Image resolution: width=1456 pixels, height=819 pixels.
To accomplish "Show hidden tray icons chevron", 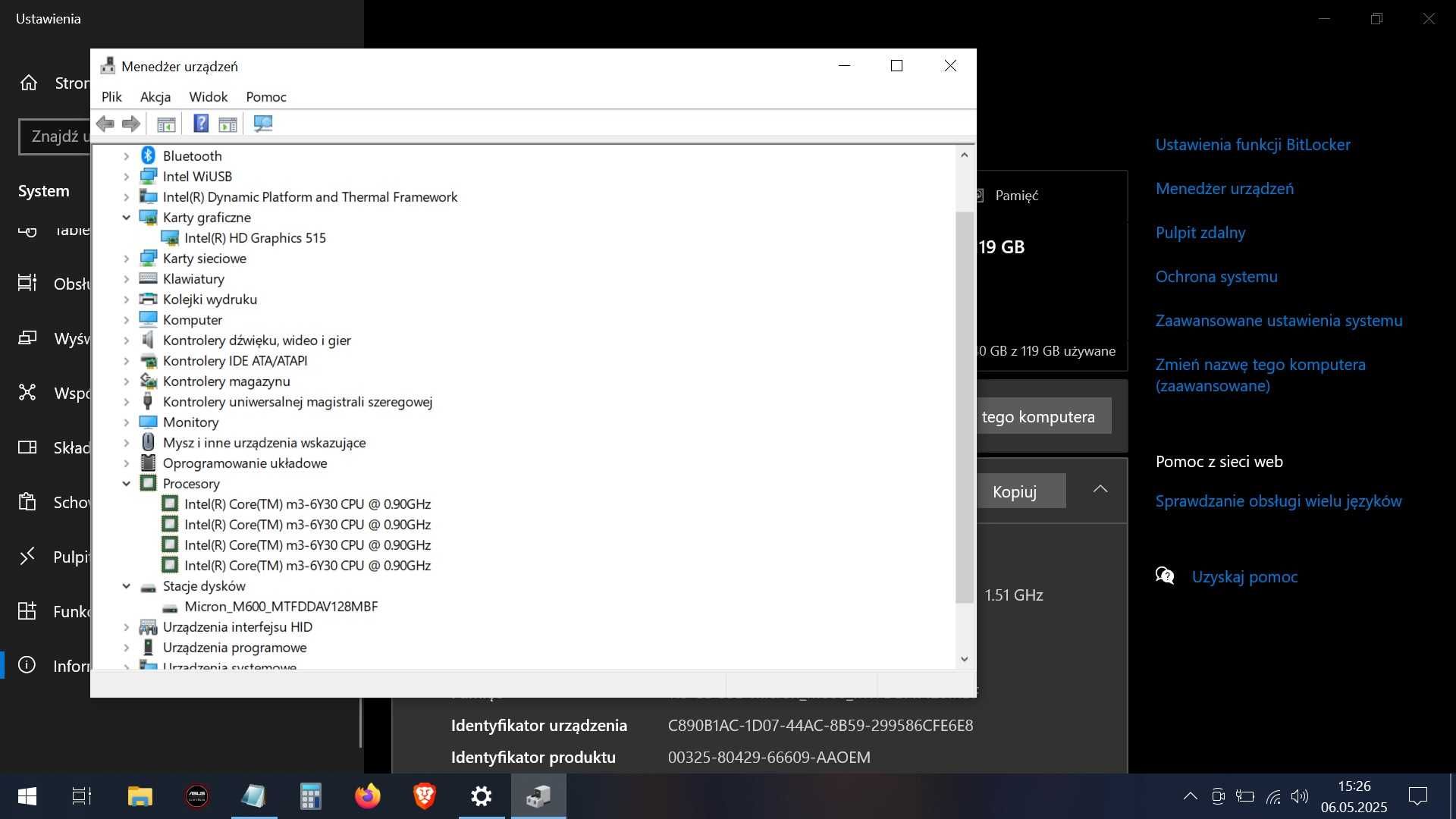I will point(1191,796).
